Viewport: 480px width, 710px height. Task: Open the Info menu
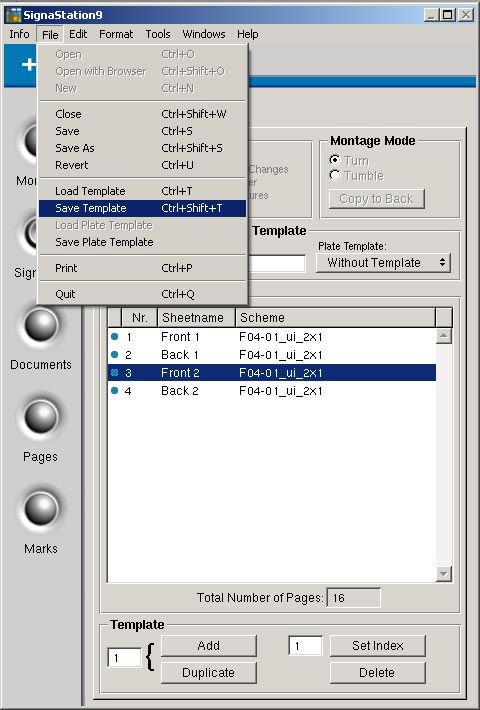click(19, 34)
